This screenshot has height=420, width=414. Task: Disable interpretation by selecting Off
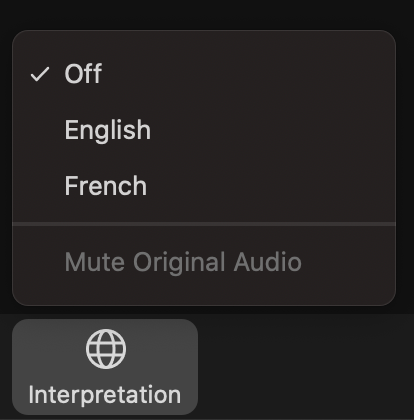[204, 74]
